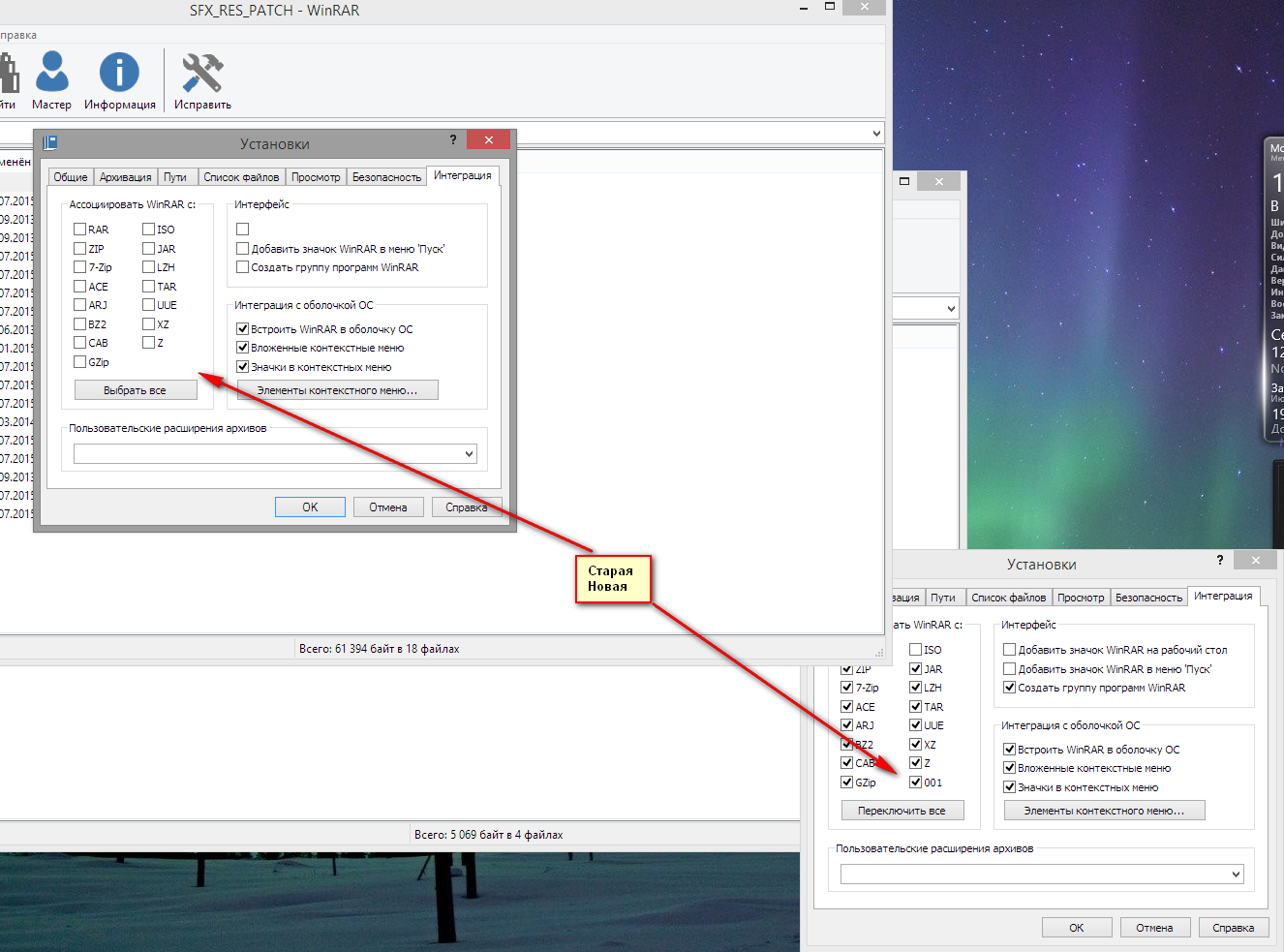Click status text 'Всего: 61 394 байт в 18 файлах'

[x=380, y=649]
